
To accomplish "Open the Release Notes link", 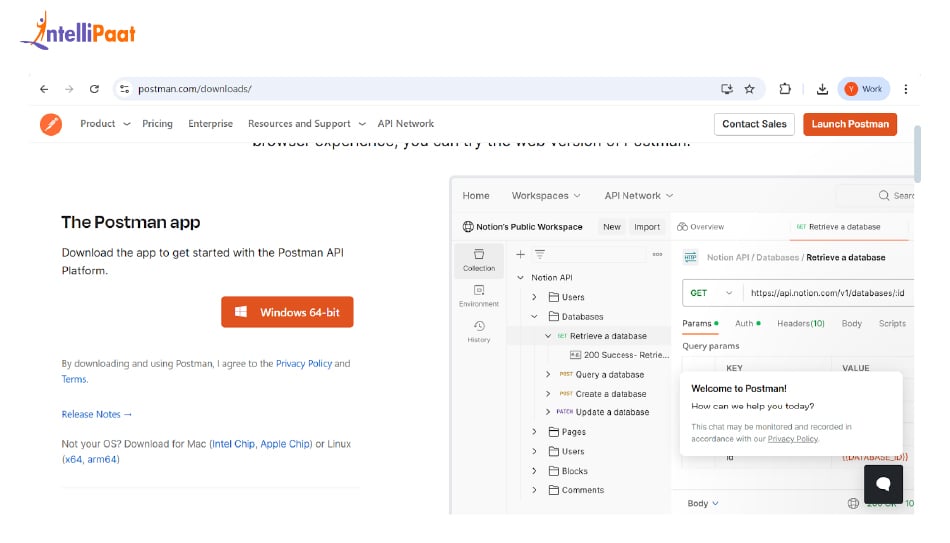I will [96, 415].
